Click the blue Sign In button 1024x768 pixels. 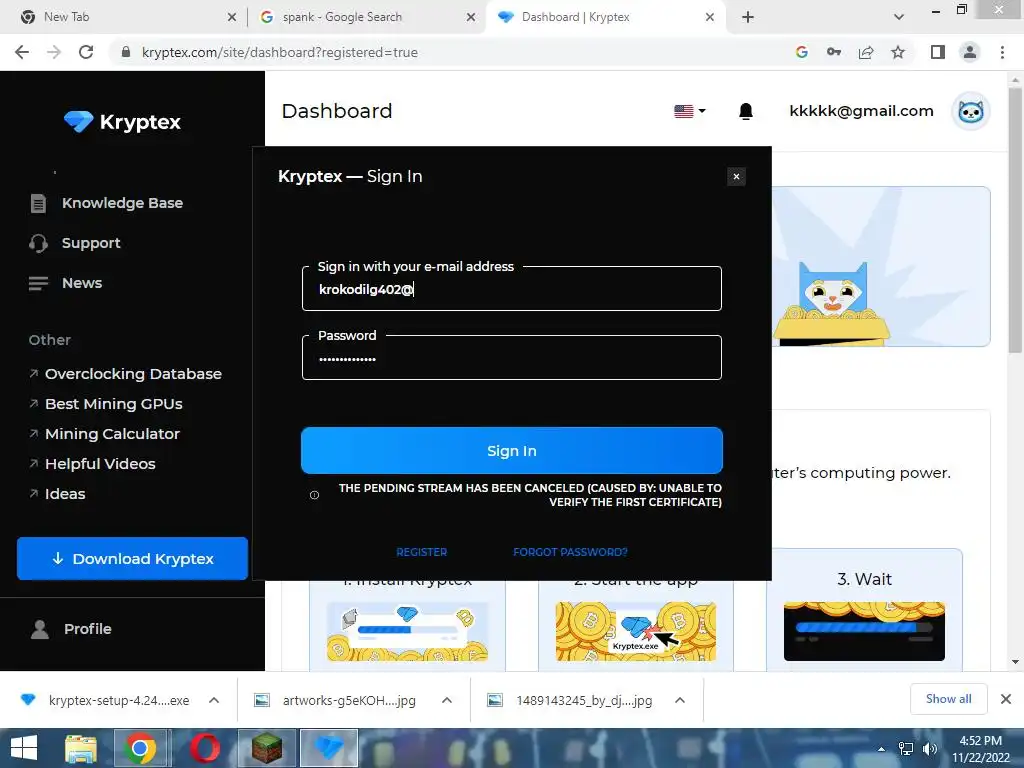click(x=512, y=451)
